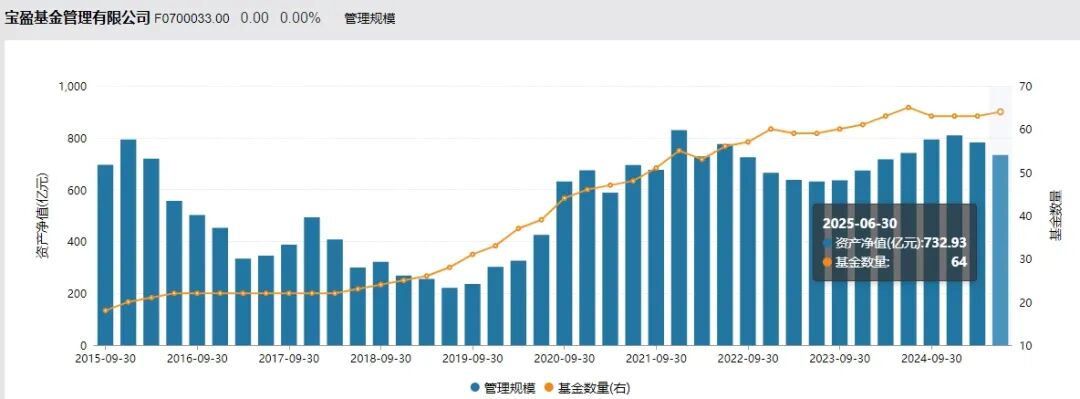Click the highlighted 2025-06-30 bar
The height and width of the screenshot is (399, 1080).
(1000, 250)
